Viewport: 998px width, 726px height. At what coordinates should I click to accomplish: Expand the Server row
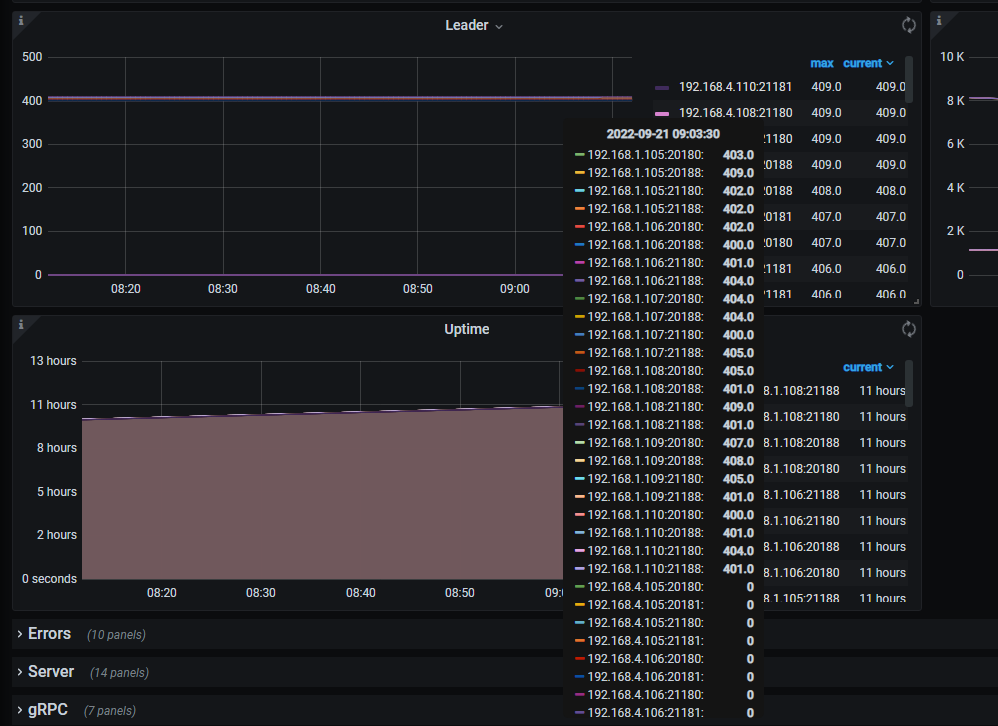50,672
